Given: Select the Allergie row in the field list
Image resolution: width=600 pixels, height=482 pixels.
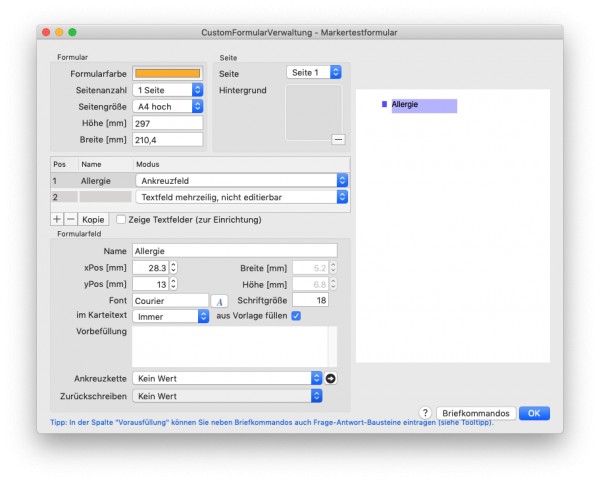Looking at the screenshot, I should pos(200,181).
